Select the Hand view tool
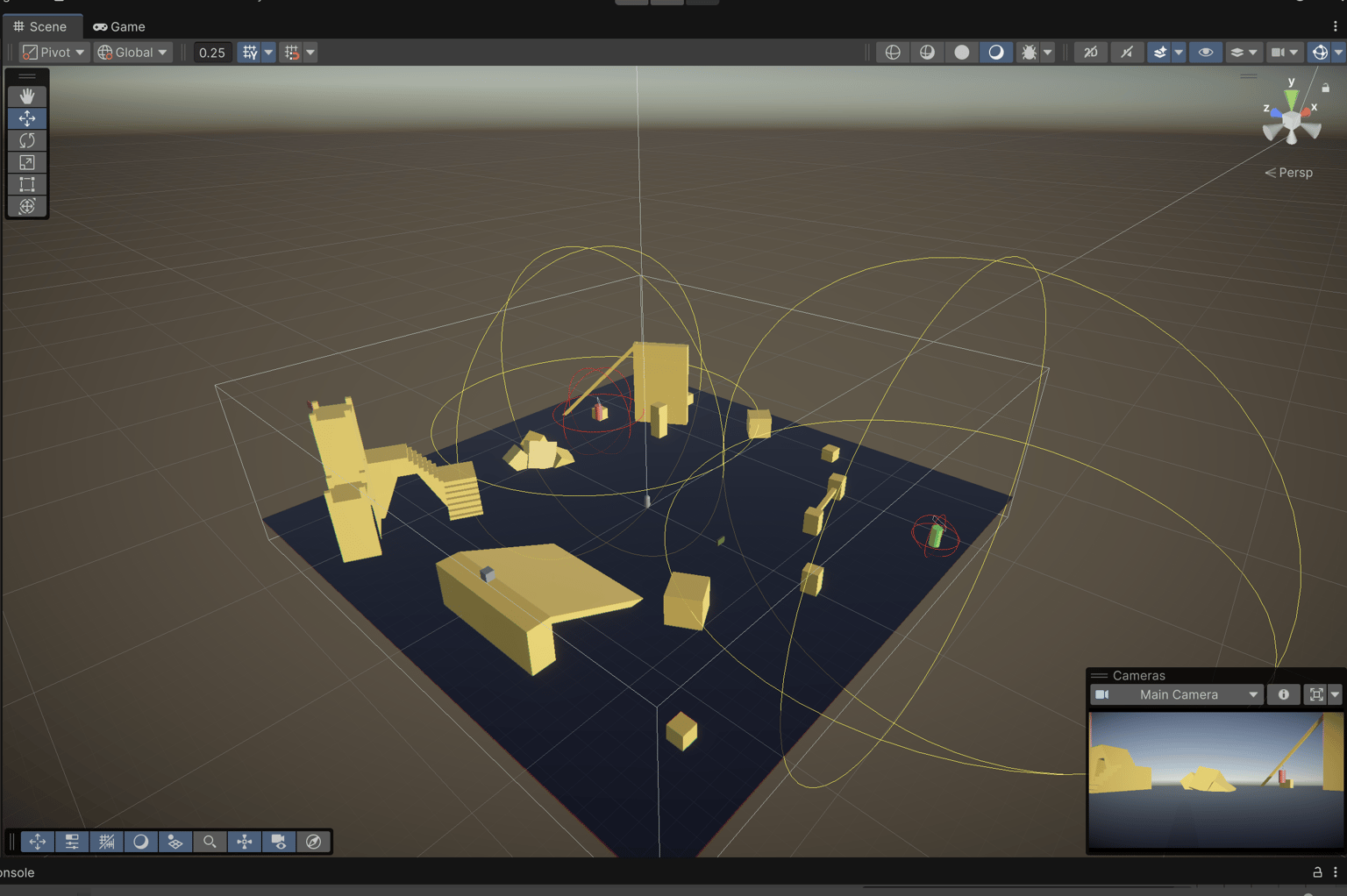Viewport: 1347px width, 896px height. click(27, 96)
